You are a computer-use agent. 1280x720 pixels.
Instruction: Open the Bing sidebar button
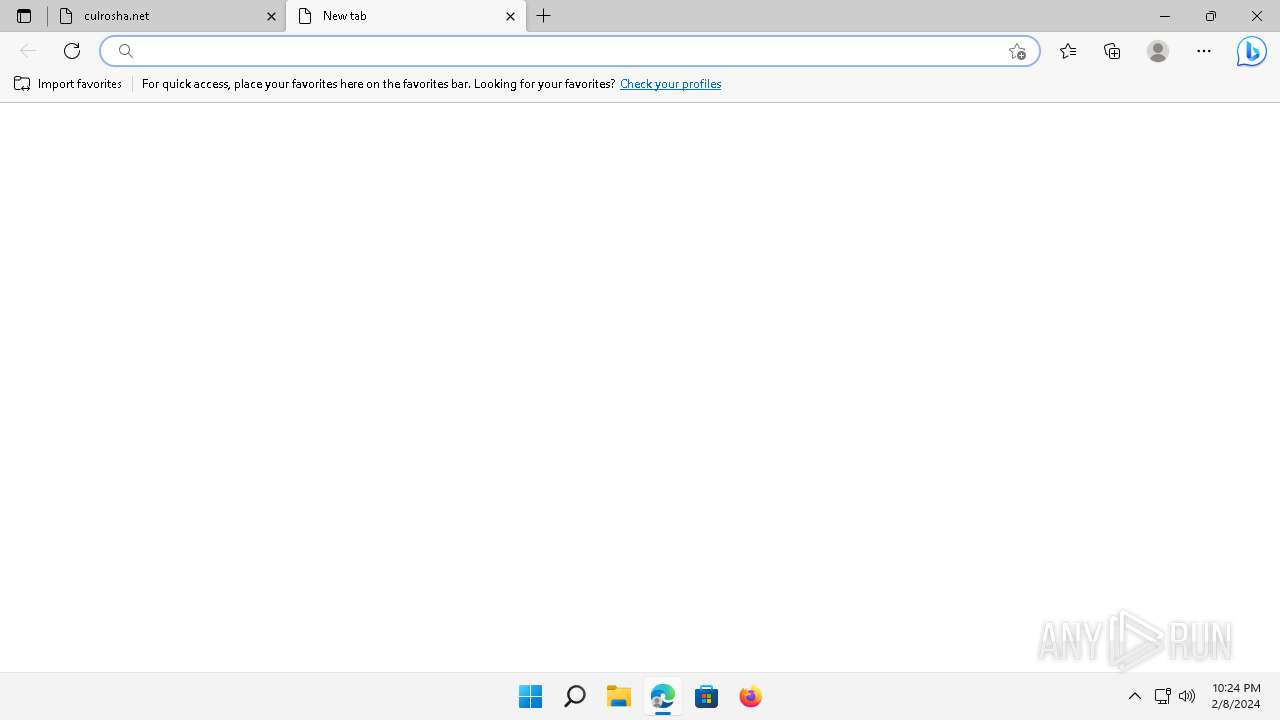[1251, 51]
